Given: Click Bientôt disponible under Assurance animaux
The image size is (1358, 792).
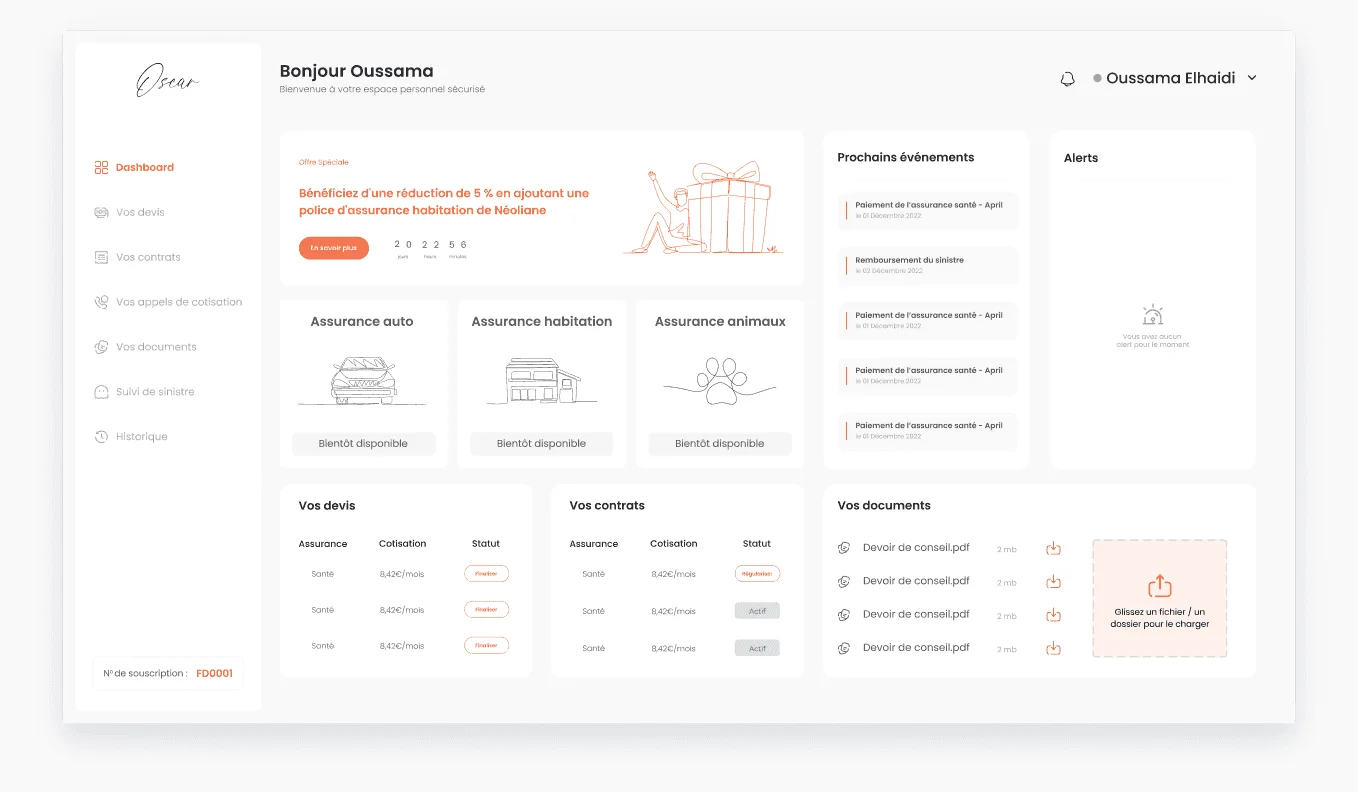Looking at the screenshot, I should (x=720, y=444).
